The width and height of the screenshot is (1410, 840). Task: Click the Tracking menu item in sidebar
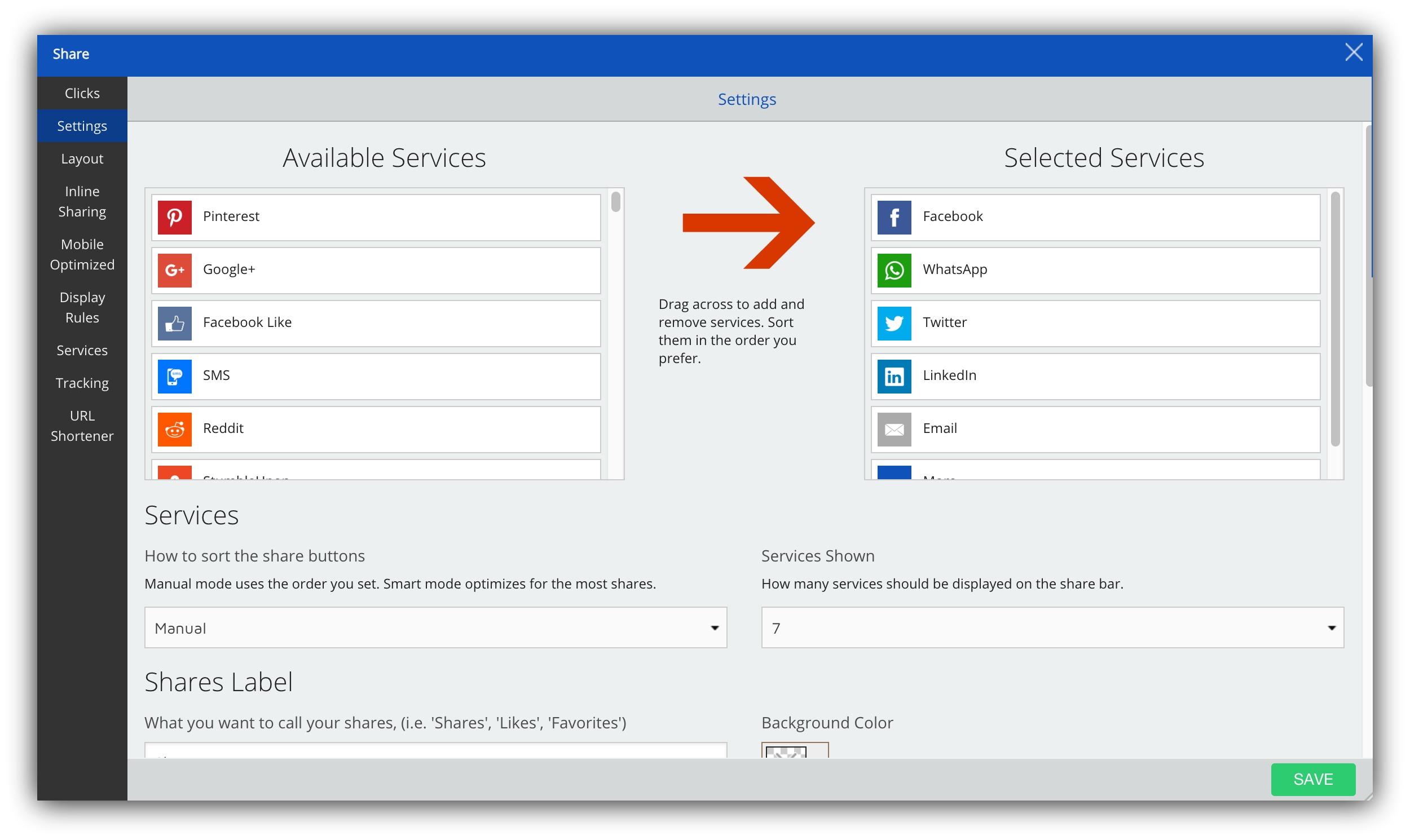[83, 382]
